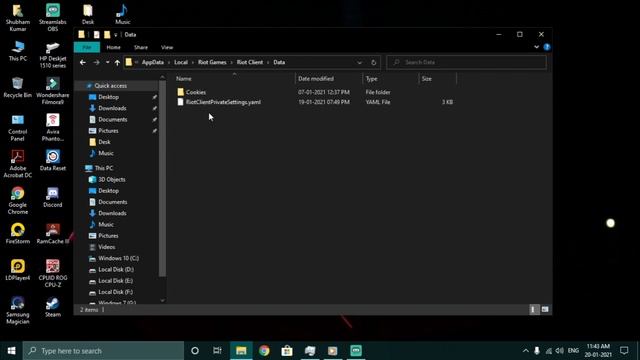Open Streamlabs from the taskbar
The image size is (640, 360).
click(x=356, y=351)
